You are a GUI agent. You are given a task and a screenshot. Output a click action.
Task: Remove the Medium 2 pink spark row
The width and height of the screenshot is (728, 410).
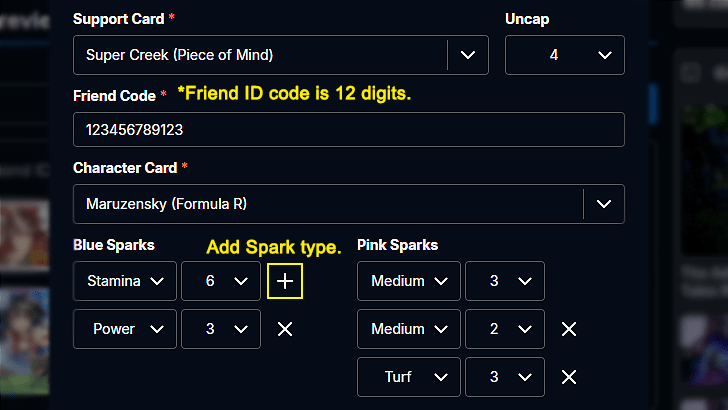[569, 329]
